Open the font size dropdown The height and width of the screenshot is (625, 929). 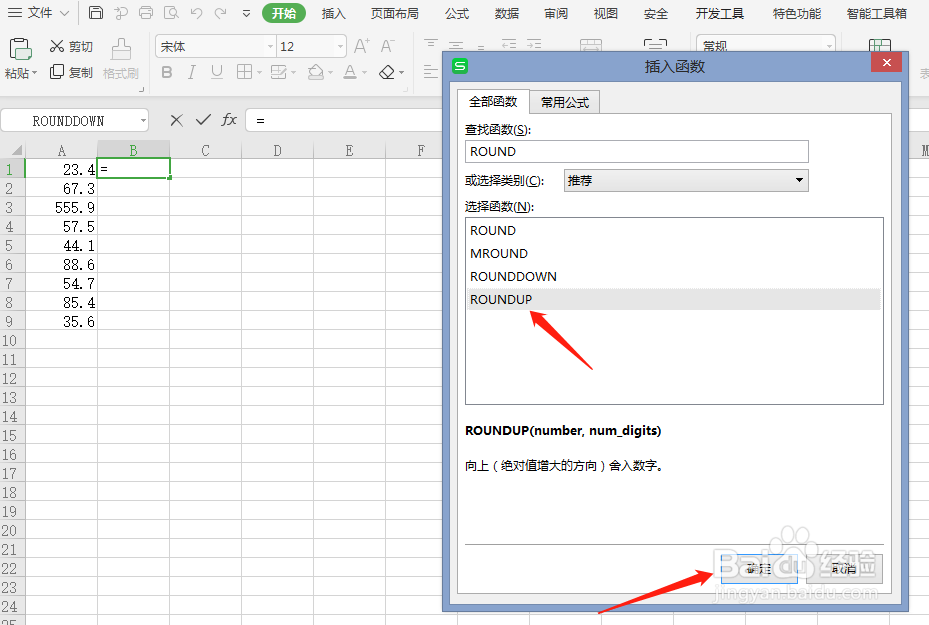pos(339,45)
